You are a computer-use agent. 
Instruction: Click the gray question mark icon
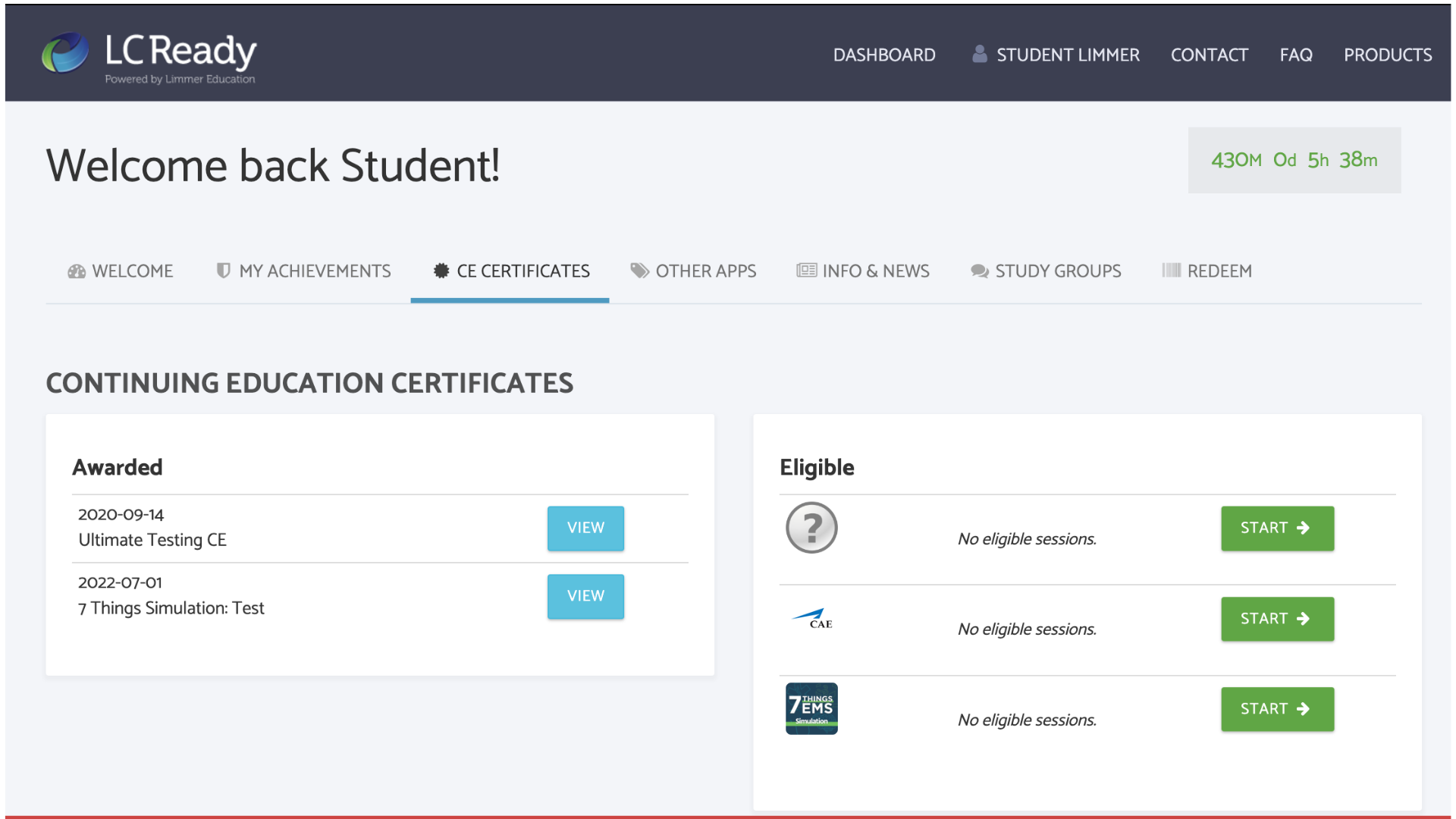[811, 528]
